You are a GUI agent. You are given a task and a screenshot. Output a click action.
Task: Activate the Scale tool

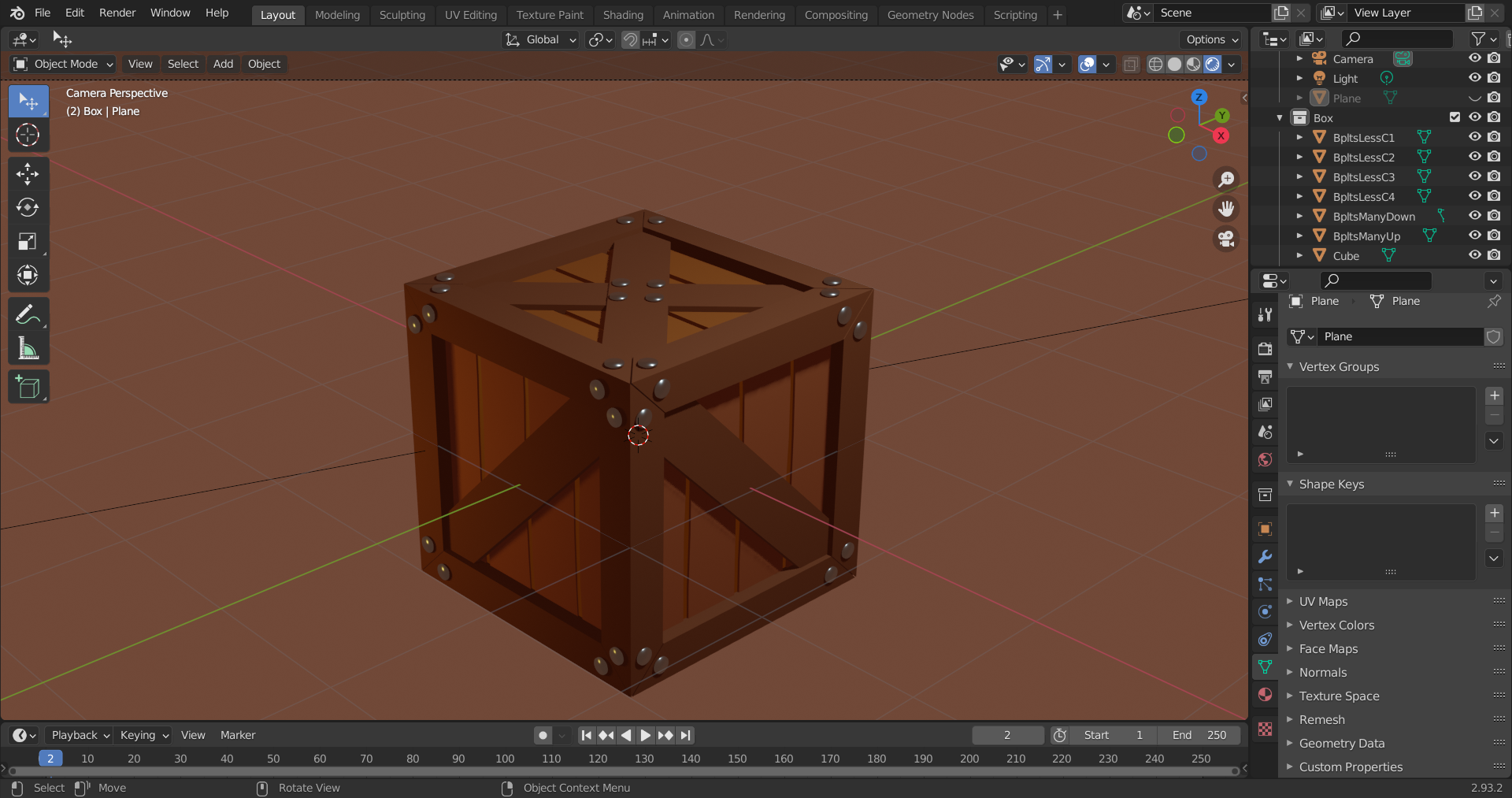(x=28, y=241)
